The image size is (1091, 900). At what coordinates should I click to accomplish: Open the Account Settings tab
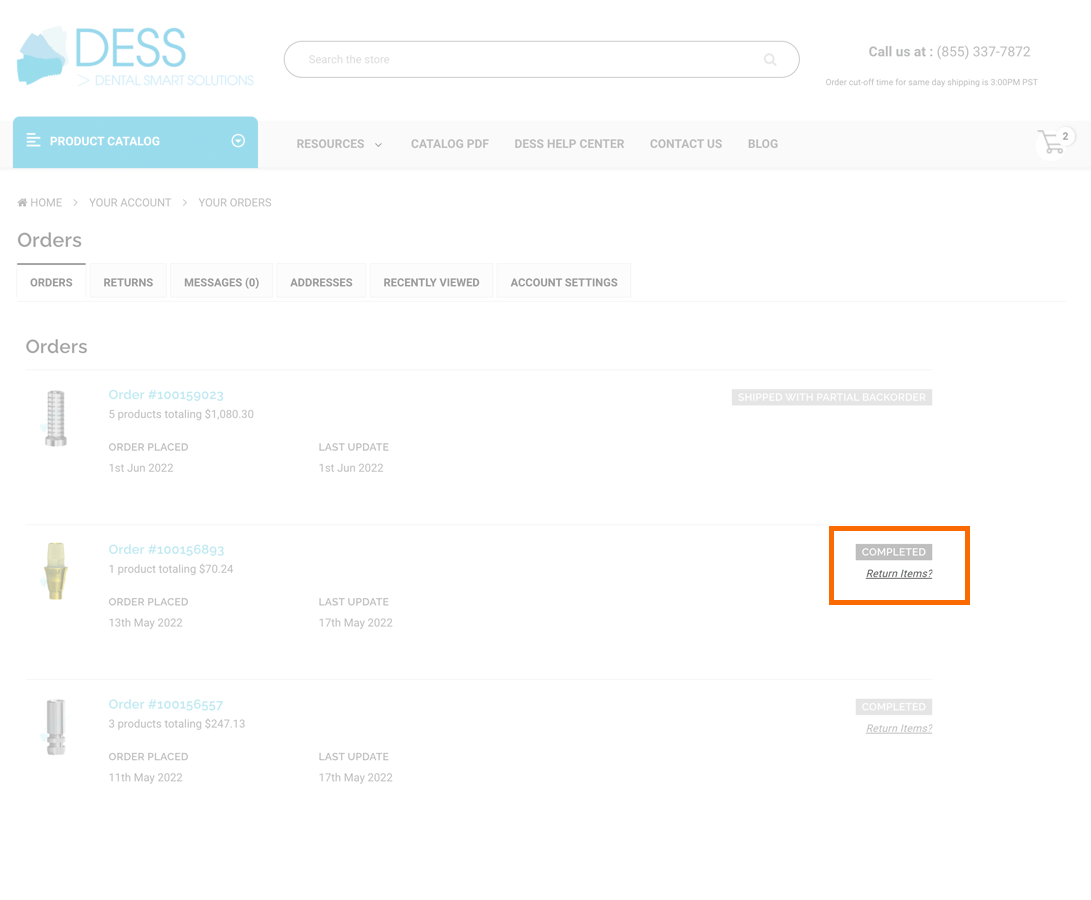[x=563, y=282]
